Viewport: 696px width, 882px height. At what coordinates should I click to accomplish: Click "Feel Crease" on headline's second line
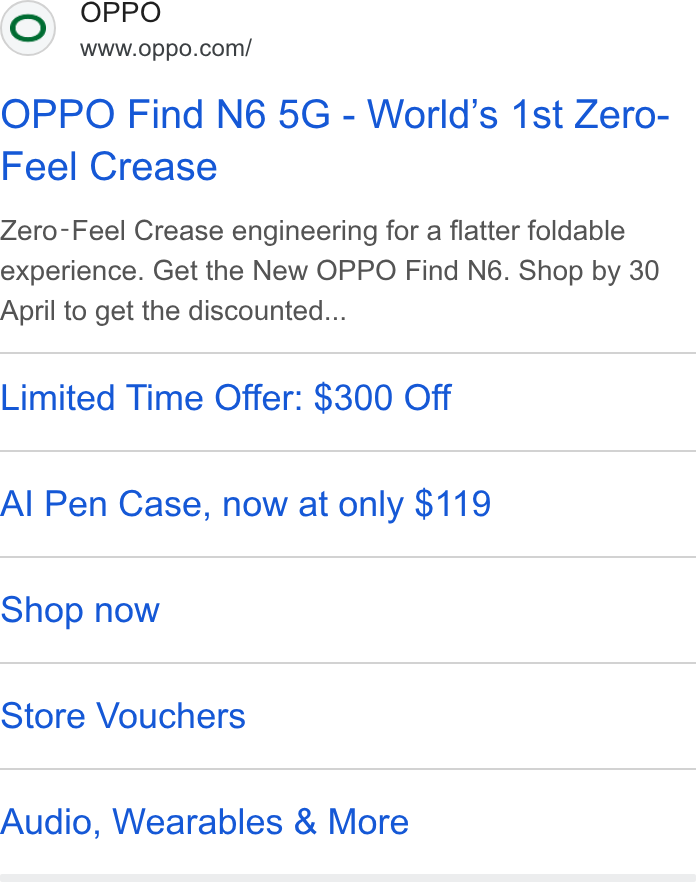(x=109, y=167)
